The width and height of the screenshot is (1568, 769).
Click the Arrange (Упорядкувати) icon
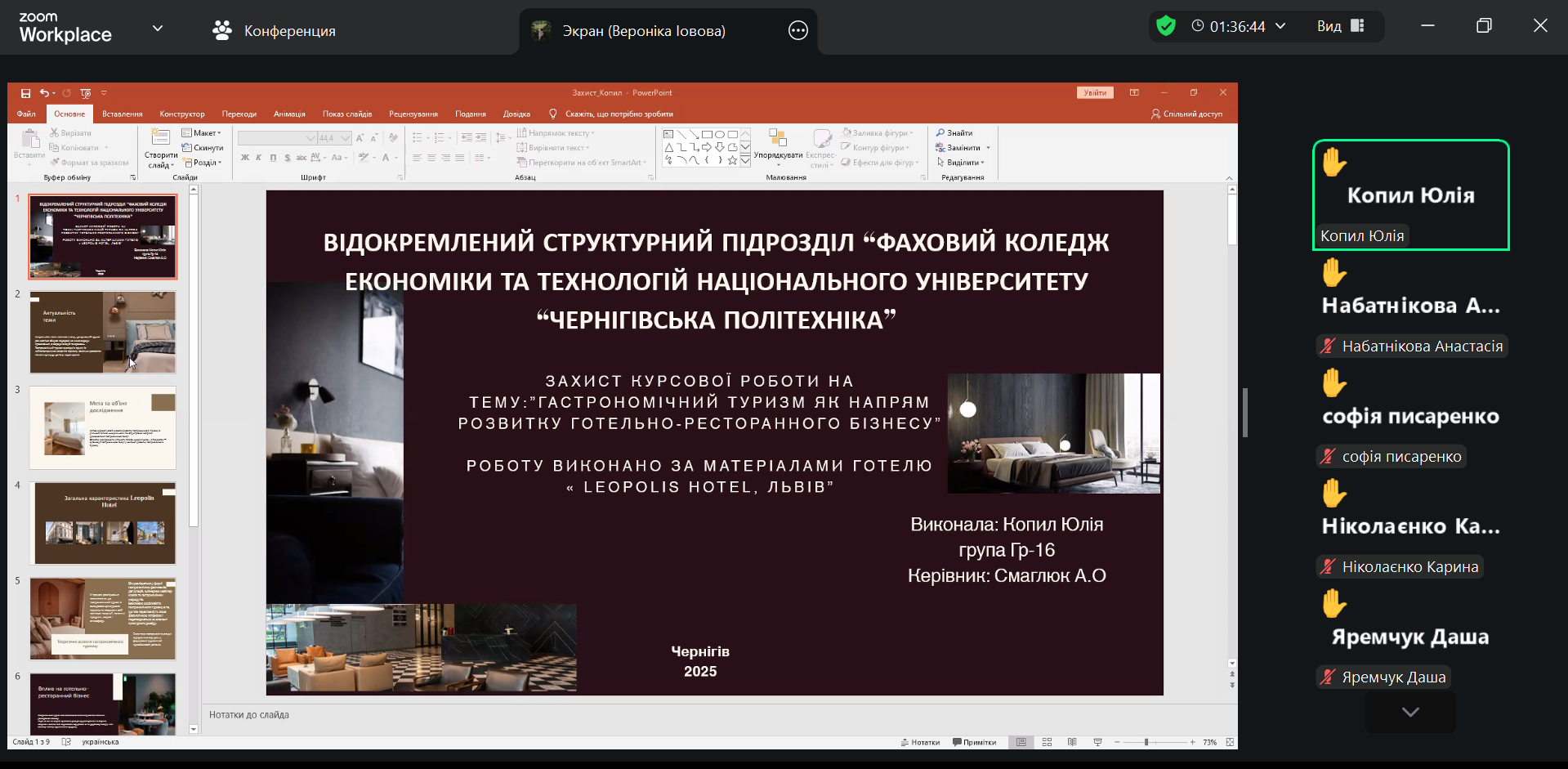pos(777,142)
